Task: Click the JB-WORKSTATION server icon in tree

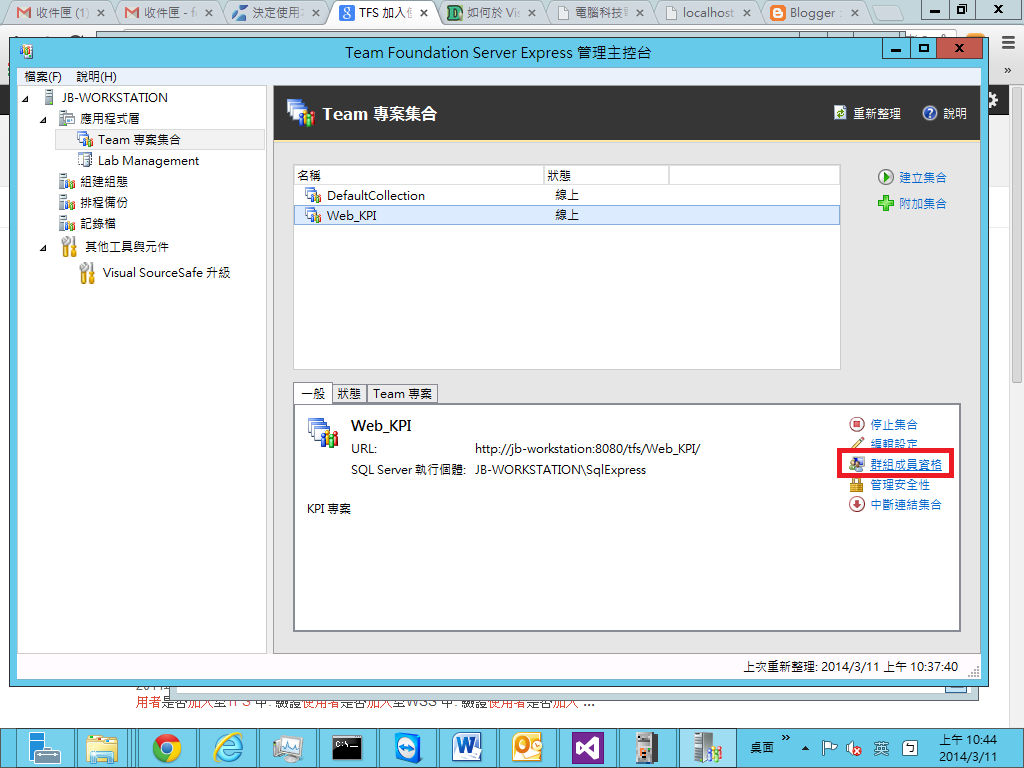Action: coord(48,97)
